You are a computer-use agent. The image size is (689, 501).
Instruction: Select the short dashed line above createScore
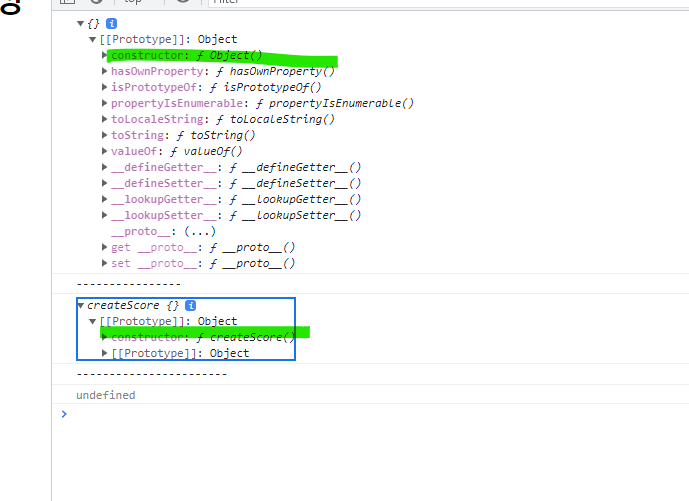129,284
